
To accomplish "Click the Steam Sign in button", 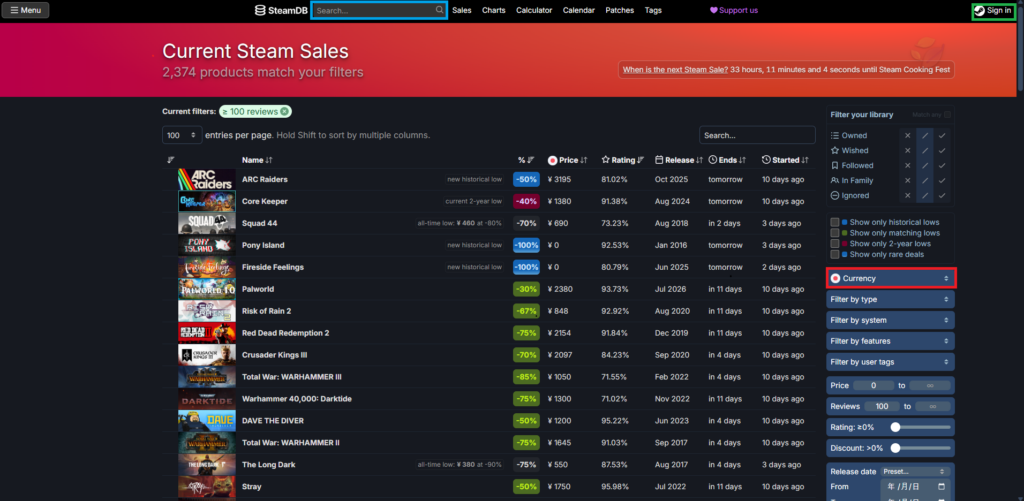I will coord(993,10).
